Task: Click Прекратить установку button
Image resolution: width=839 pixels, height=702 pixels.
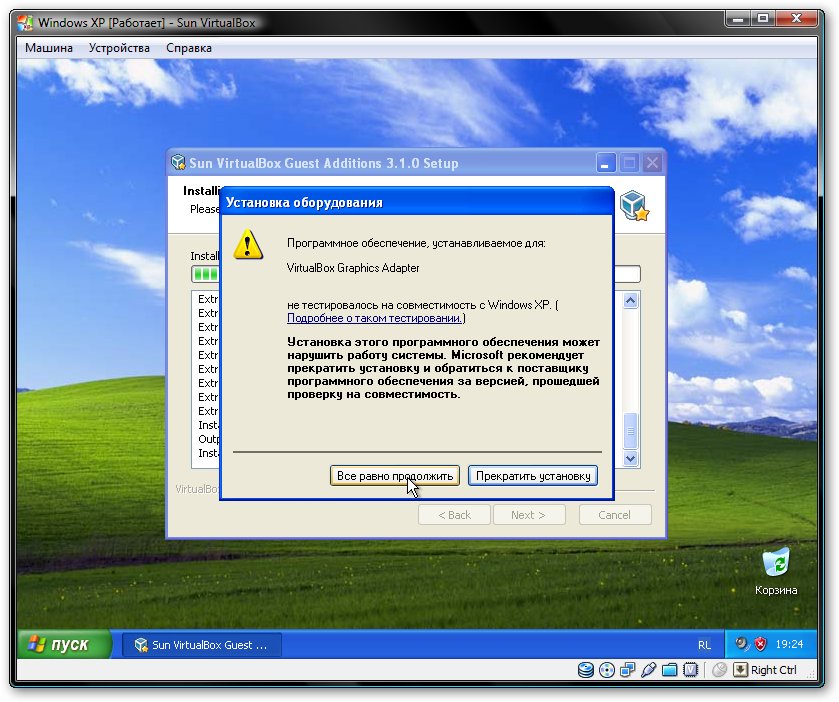Action: [533, 476]
